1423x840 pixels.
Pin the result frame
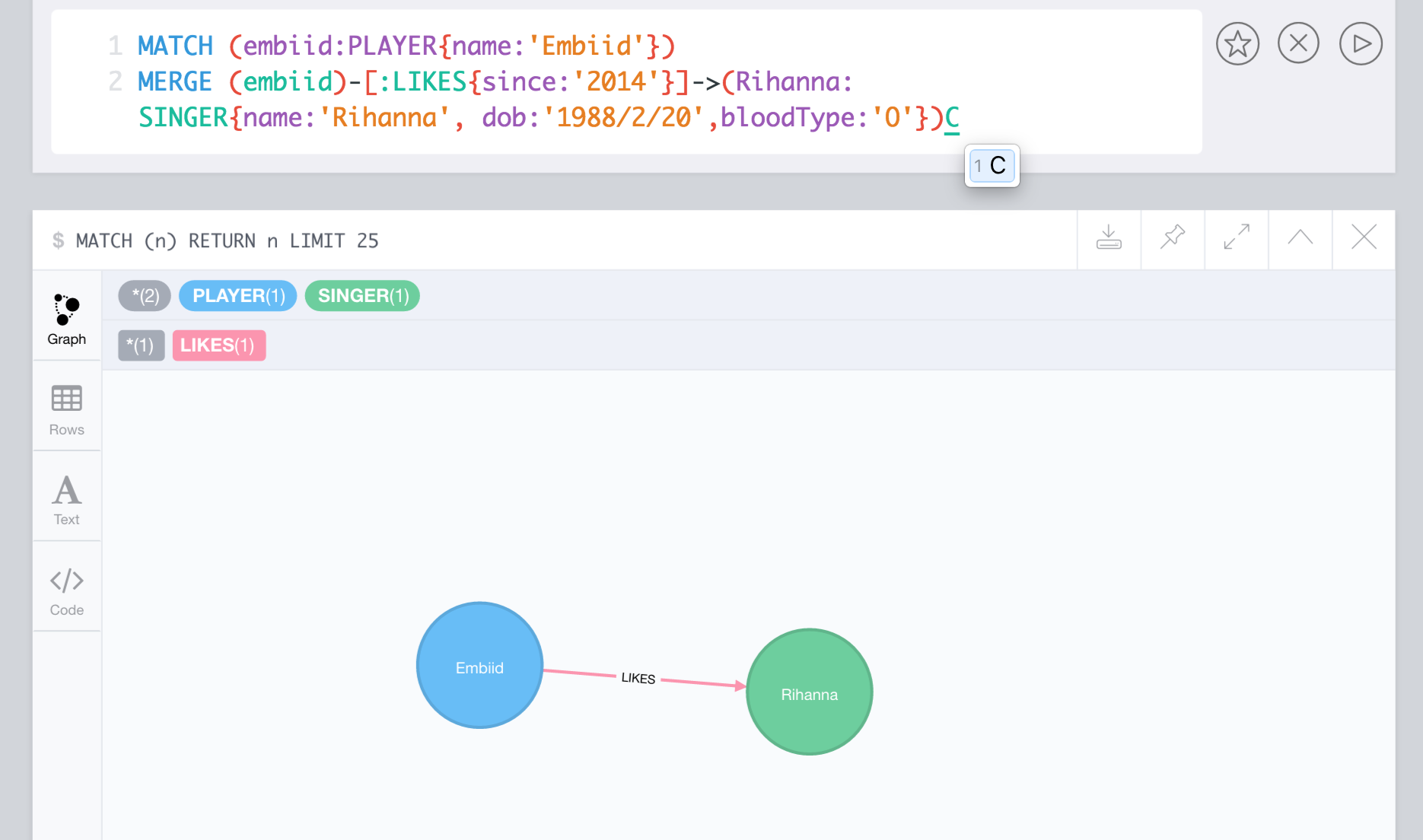click(x=1173, y=237)
